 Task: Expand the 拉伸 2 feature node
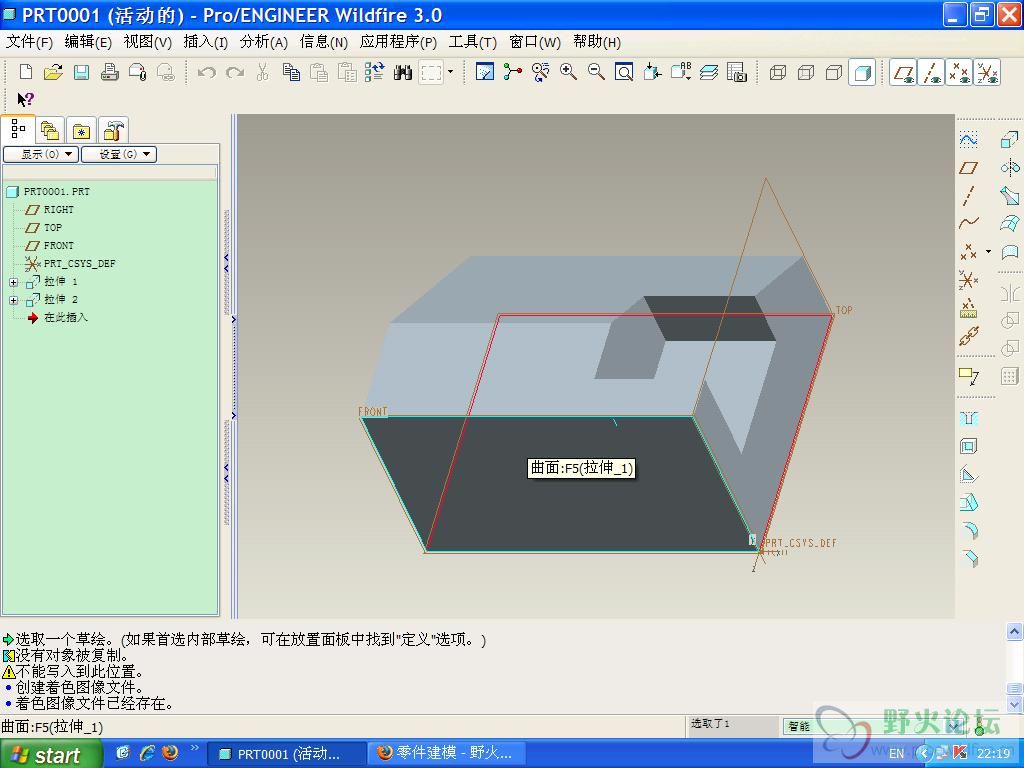point(13,300)
